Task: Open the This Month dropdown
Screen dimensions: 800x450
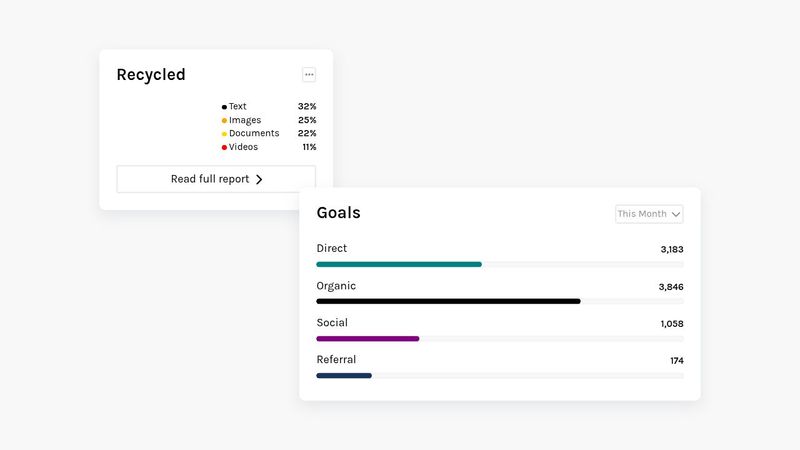Action: (x=648, y=214)
